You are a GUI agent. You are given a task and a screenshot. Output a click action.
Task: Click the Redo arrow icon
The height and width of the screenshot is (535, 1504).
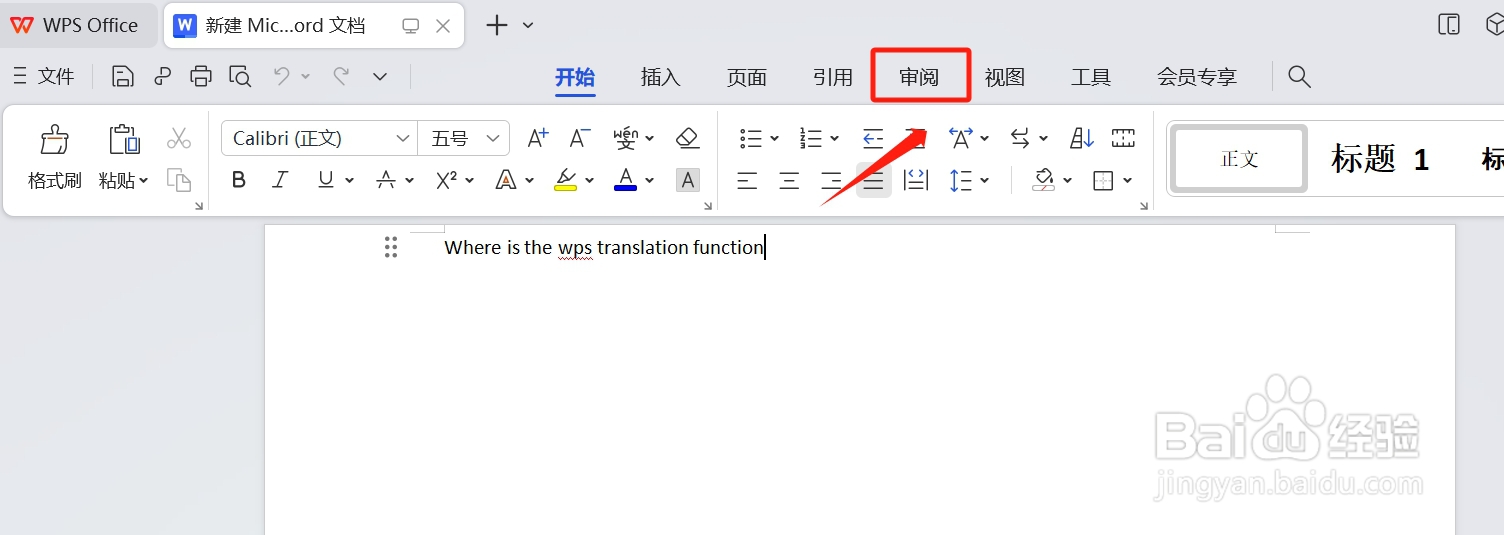341,76
